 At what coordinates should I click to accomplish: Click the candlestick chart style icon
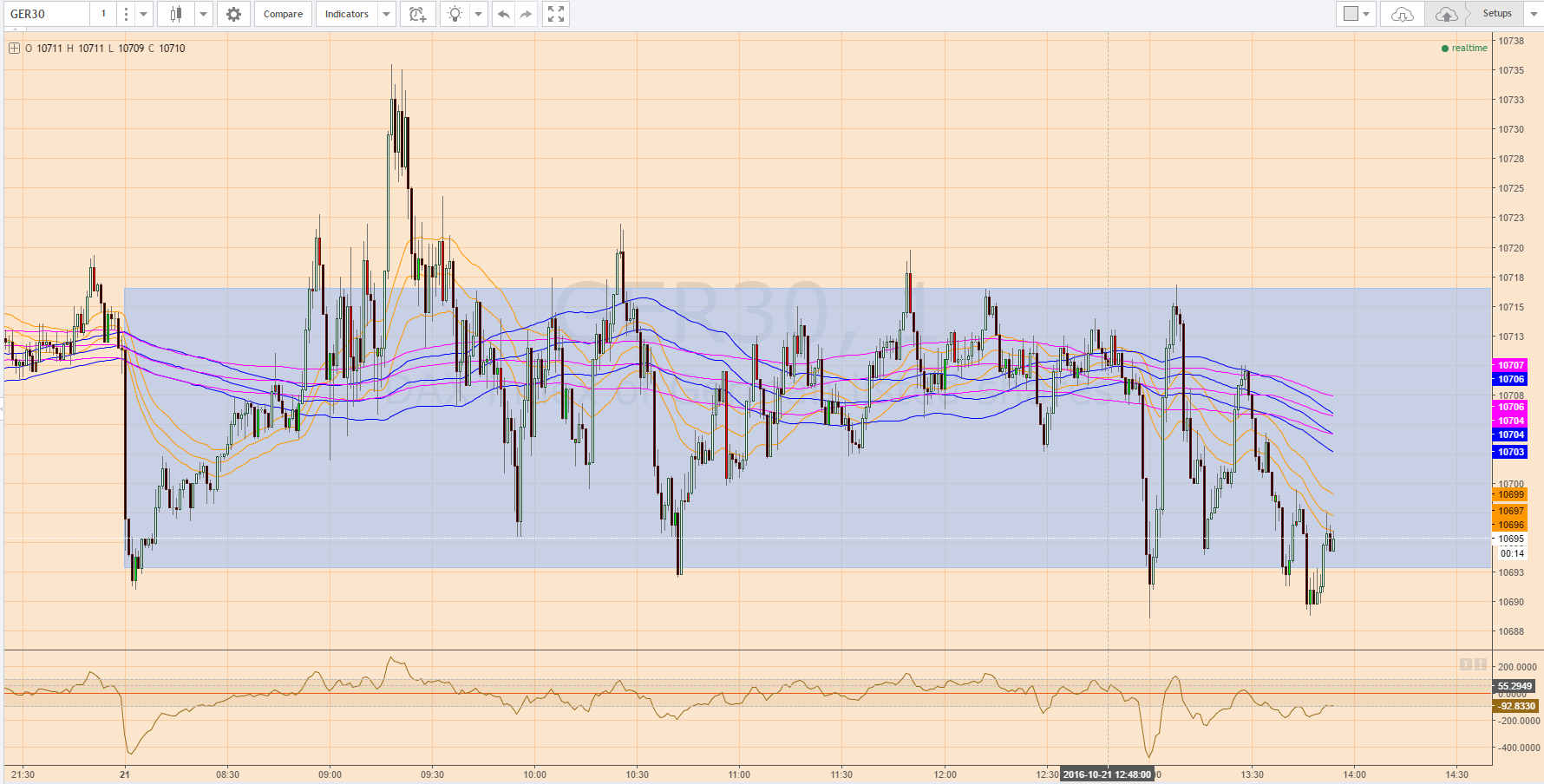[x=176, y=14]
